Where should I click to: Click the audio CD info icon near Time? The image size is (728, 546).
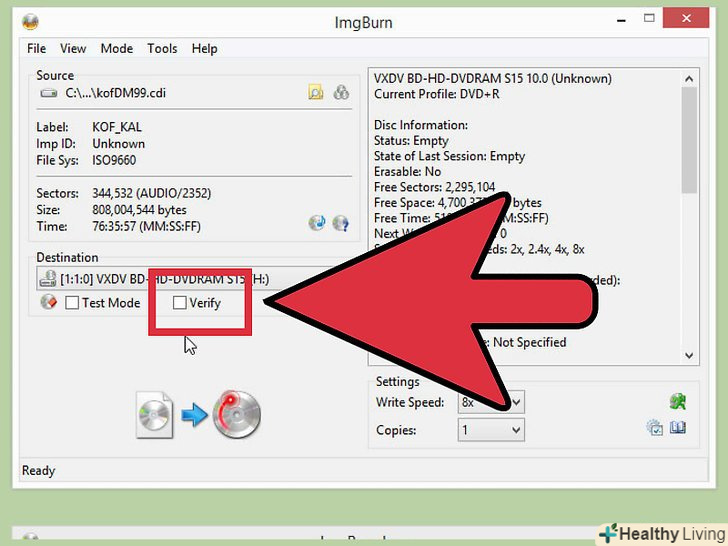point(317,223)
